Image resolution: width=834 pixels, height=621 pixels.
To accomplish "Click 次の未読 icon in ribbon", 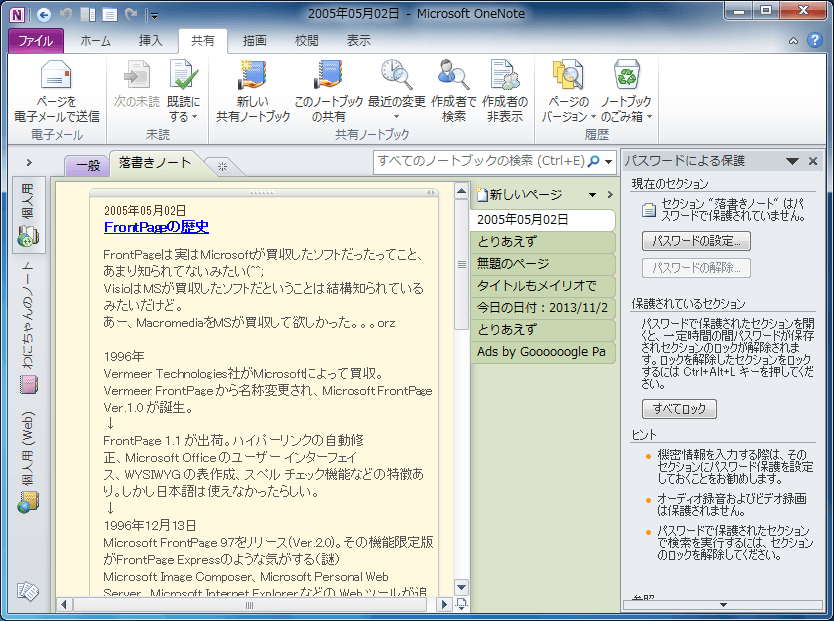I will (137, 74).
